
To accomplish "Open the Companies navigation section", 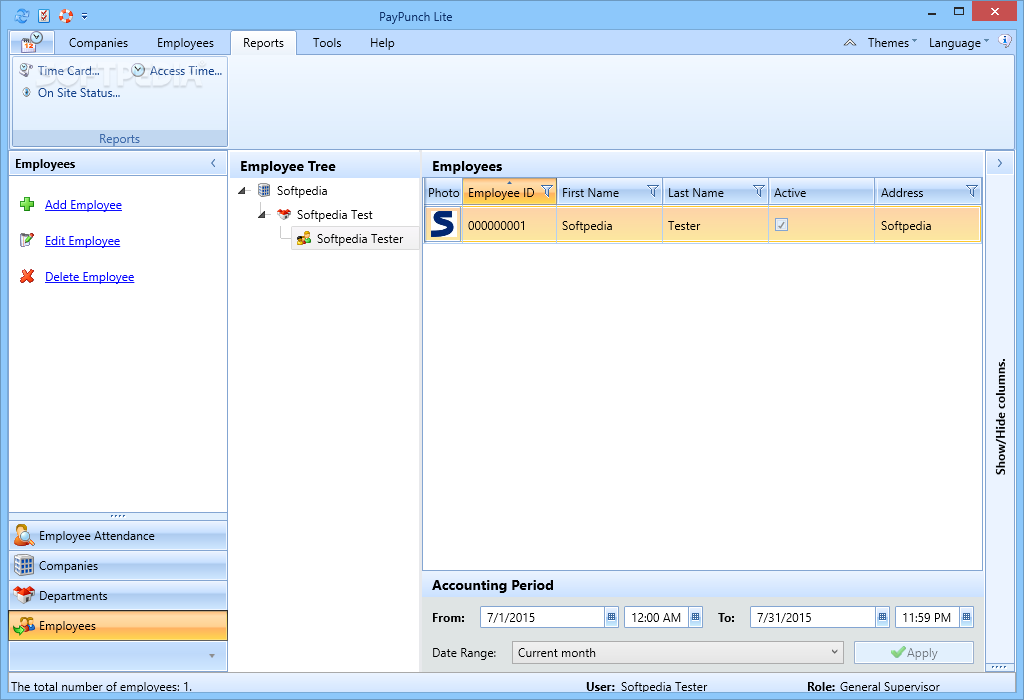I will tap(118, 565).
